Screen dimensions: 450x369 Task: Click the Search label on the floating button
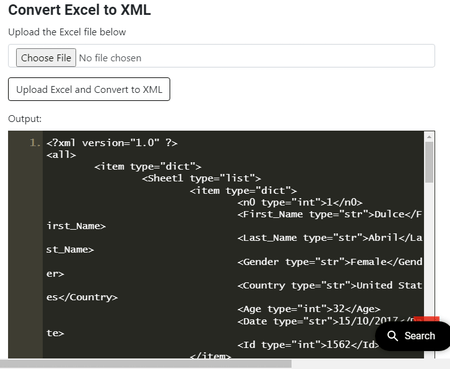[420, 336]
